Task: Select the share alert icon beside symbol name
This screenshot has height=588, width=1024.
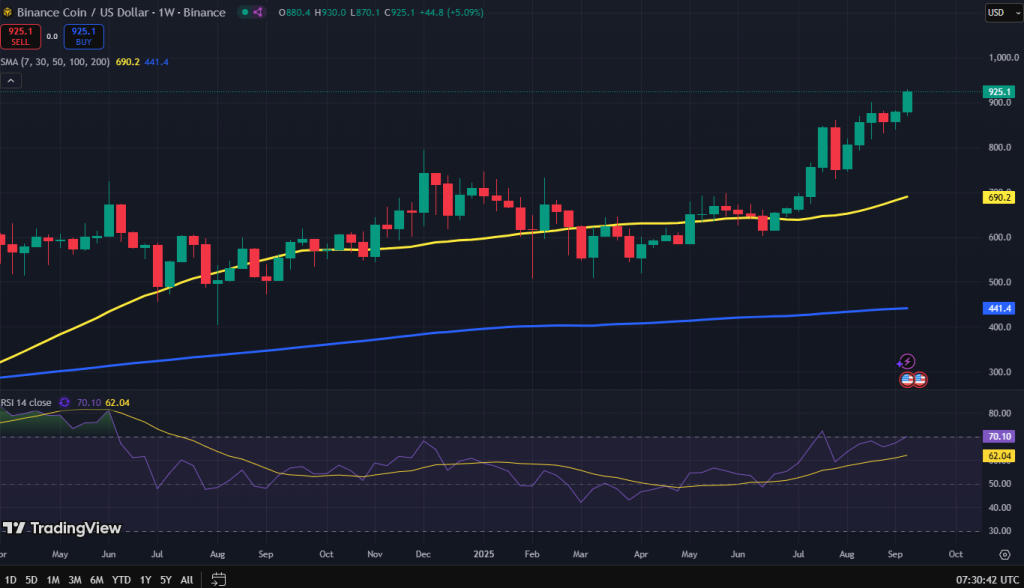Action: click(258, 13)
